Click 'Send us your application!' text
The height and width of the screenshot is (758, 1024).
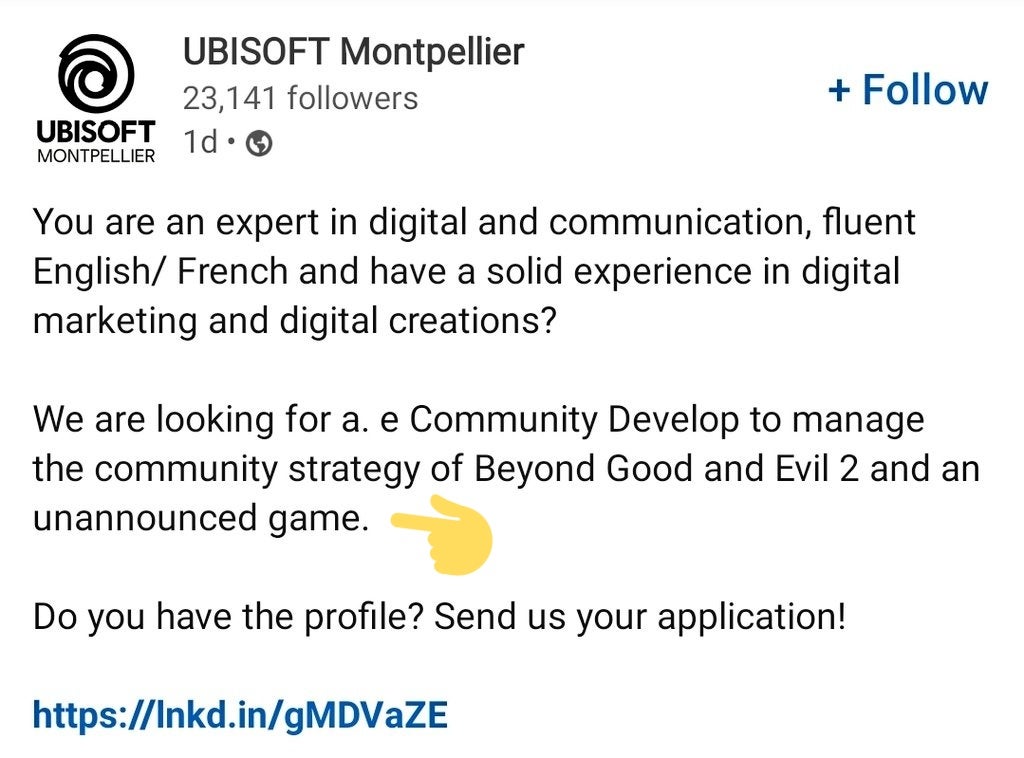pyautogui.click(x=640, y=617)
